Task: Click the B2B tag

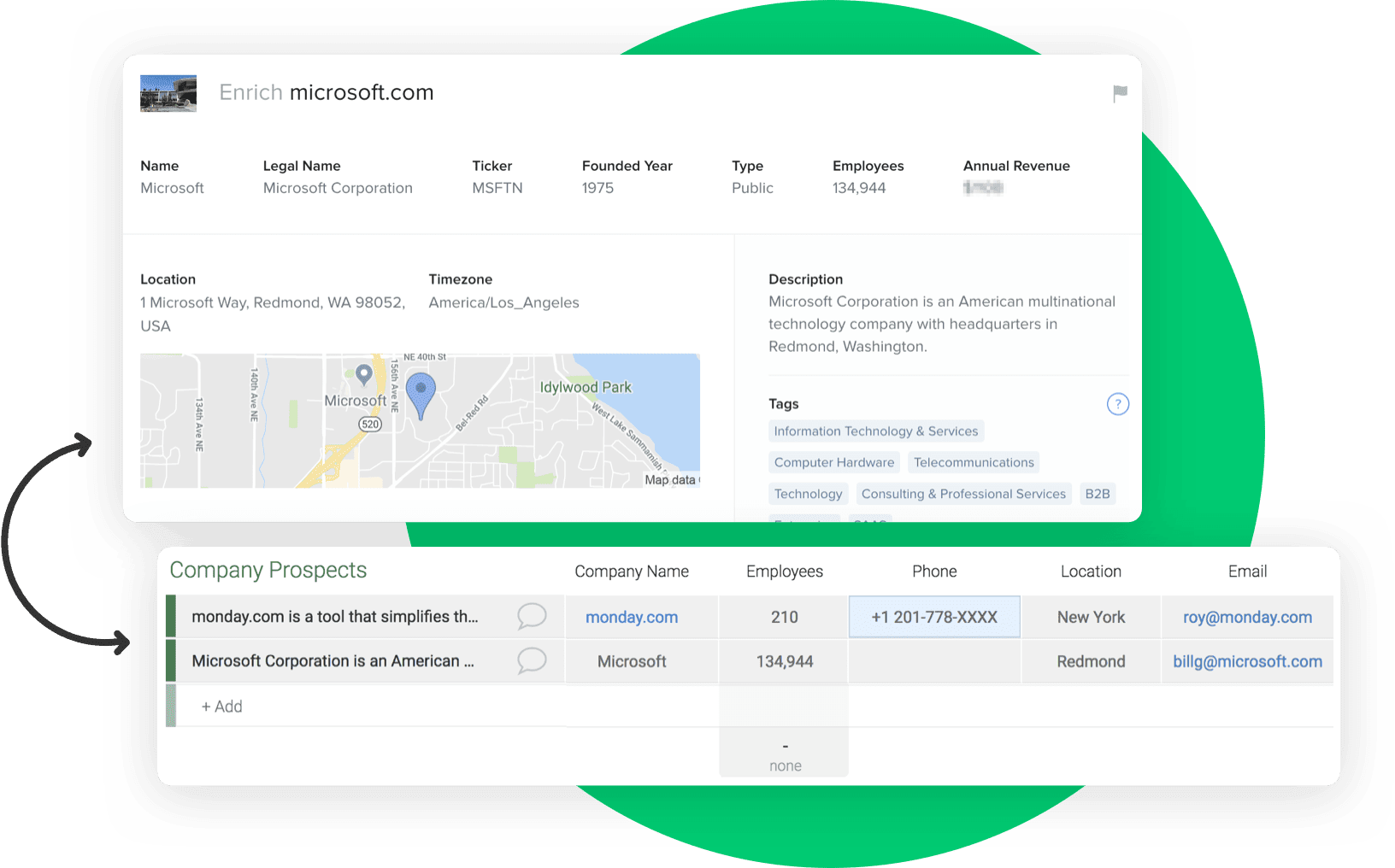Action: coord(1098,494)
